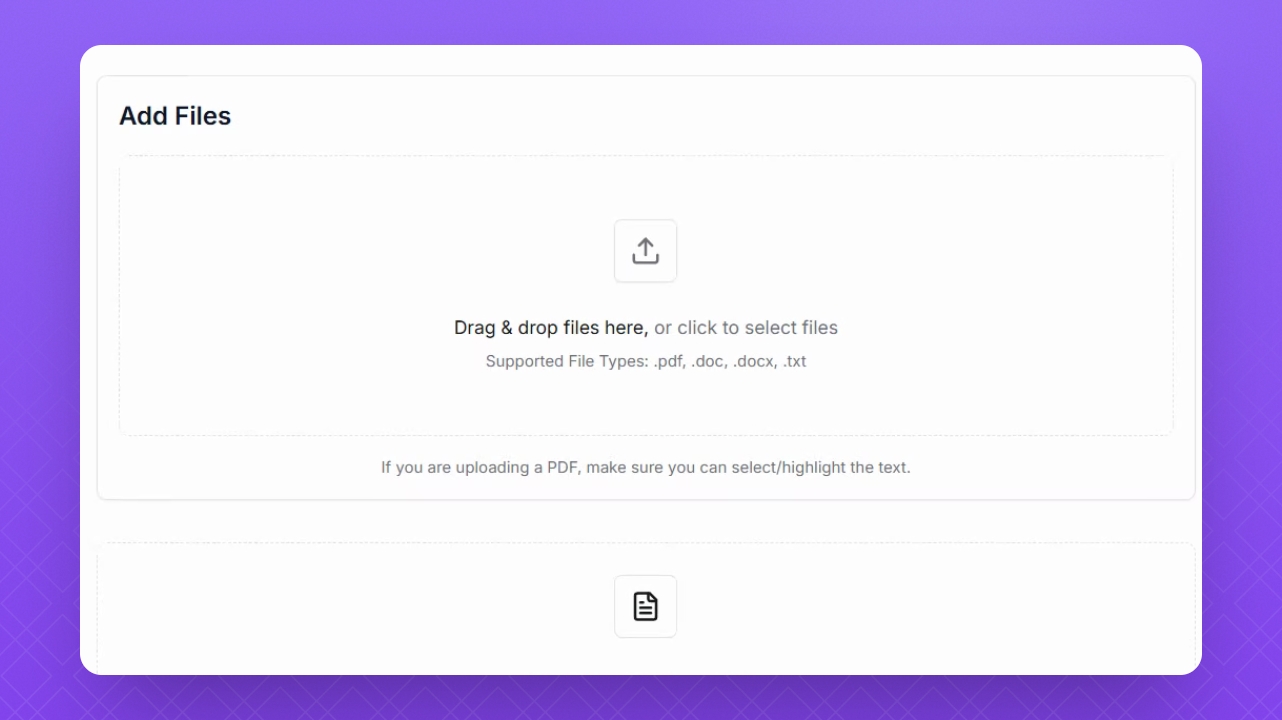Click "Drag & drop files here," label
The width and height of the screenshot is (1282, 720).
click(x=551, y=328)
